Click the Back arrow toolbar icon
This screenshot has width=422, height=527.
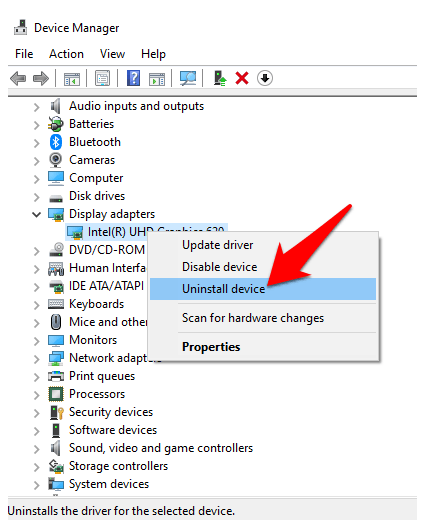tap(18, 79)
